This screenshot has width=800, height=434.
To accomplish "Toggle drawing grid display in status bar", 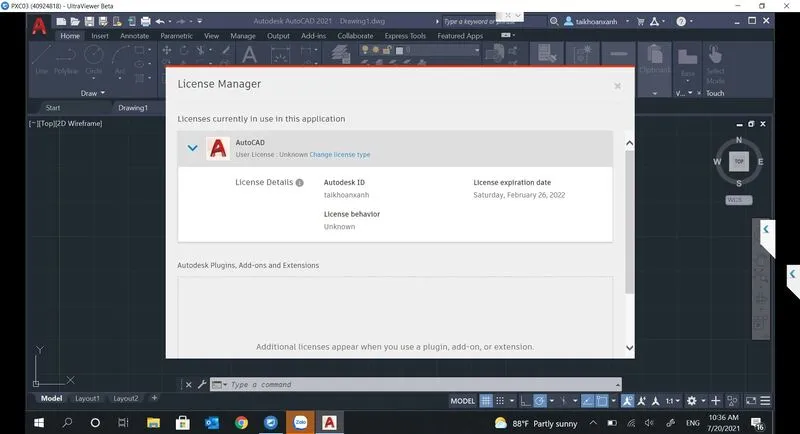I will [x=486, y=401].
